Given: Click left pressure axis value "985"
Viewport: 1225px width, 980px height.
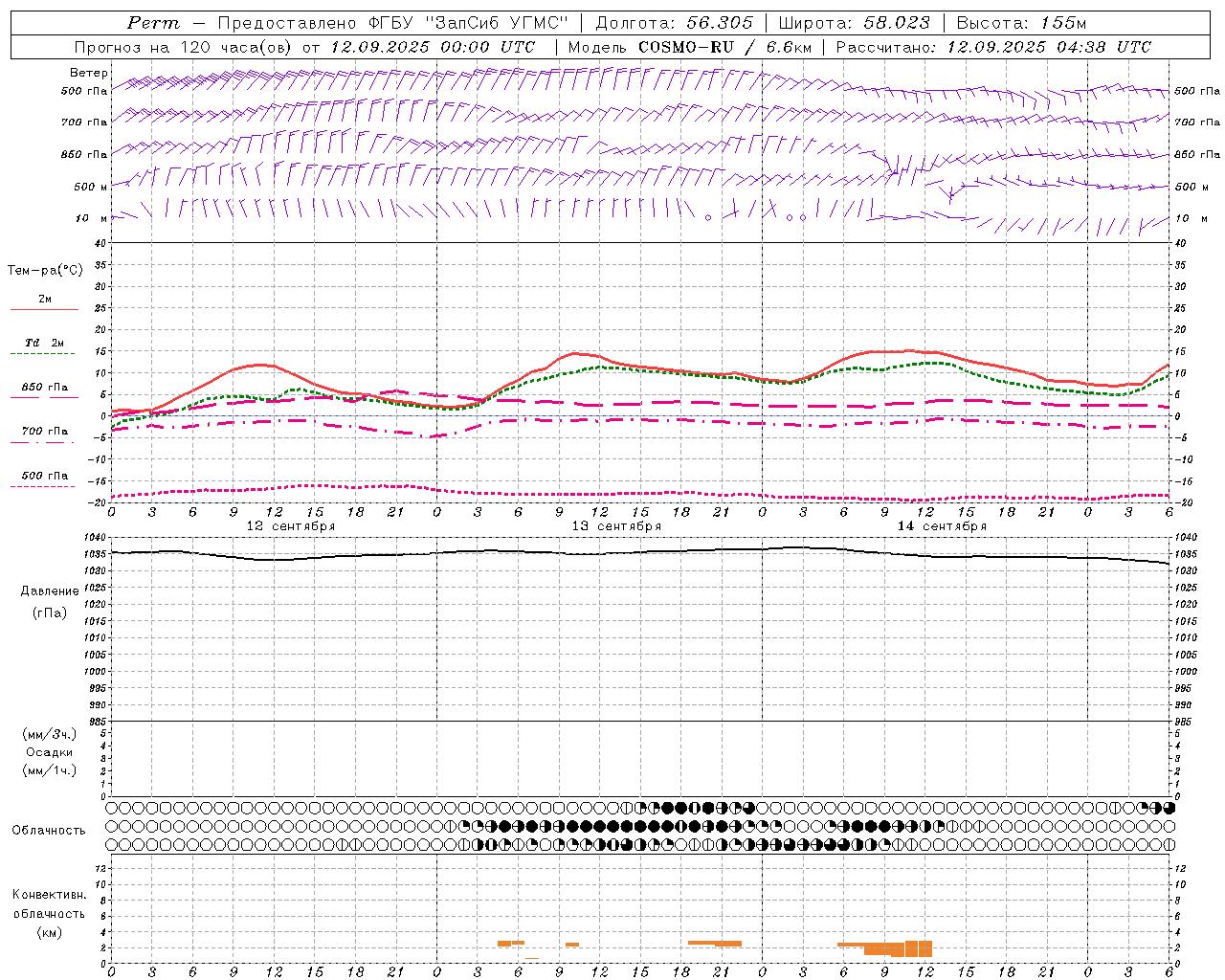Looking at the screenshot, I should 99,722.
